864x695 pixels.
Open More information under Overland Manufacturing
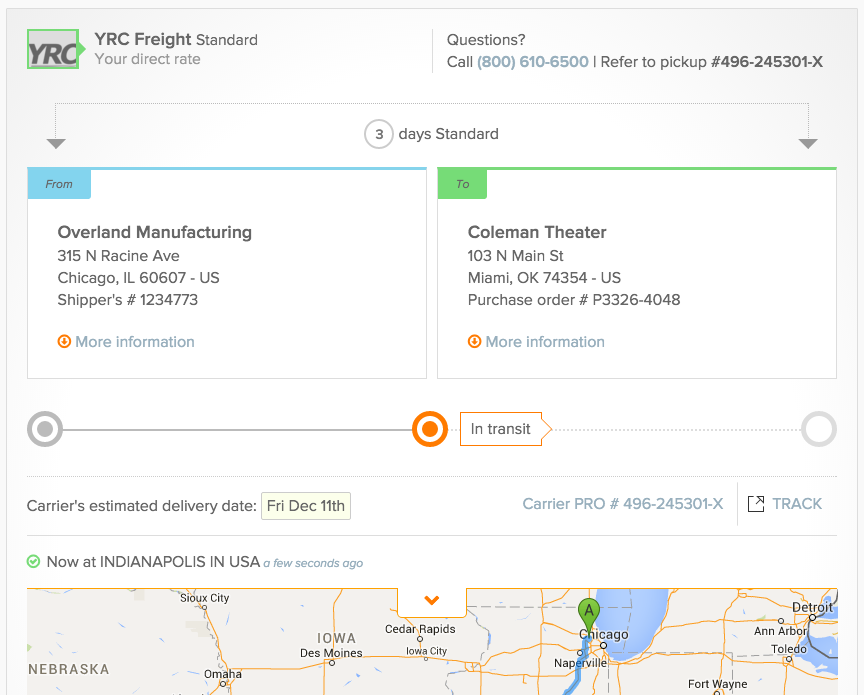[134, 342]
